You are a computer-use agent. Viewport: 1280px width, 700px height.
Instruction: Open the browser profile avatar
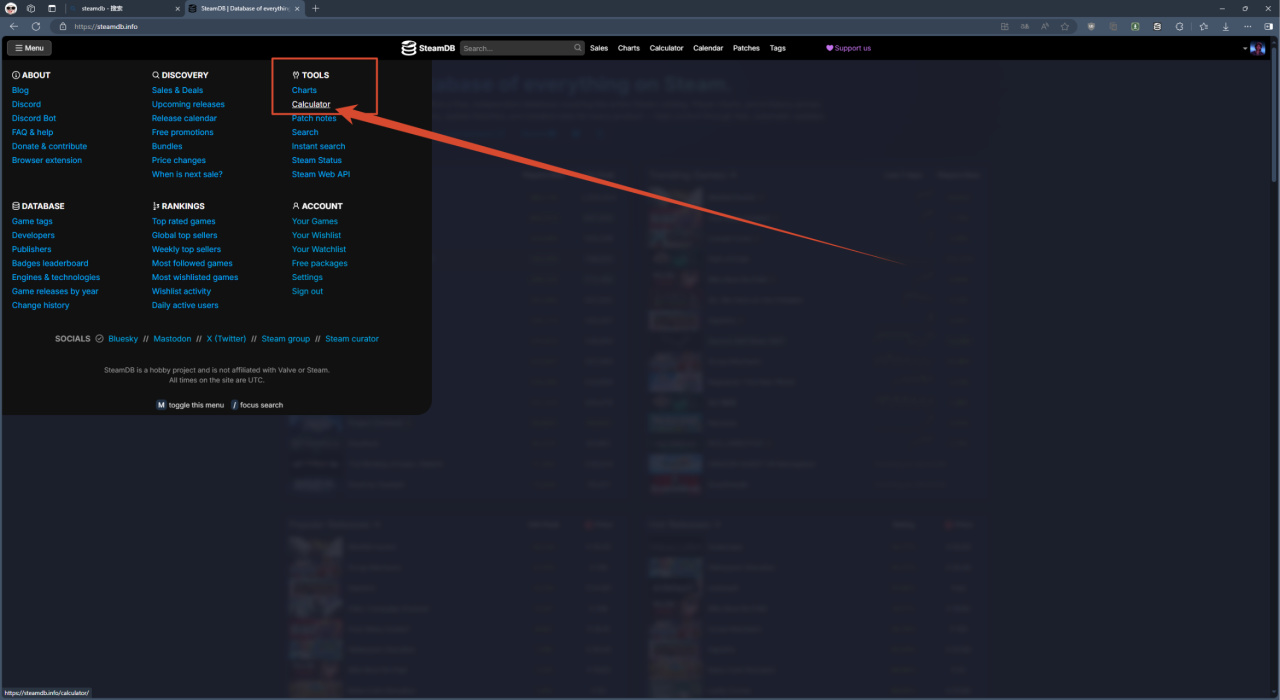(x=11, y=8)
